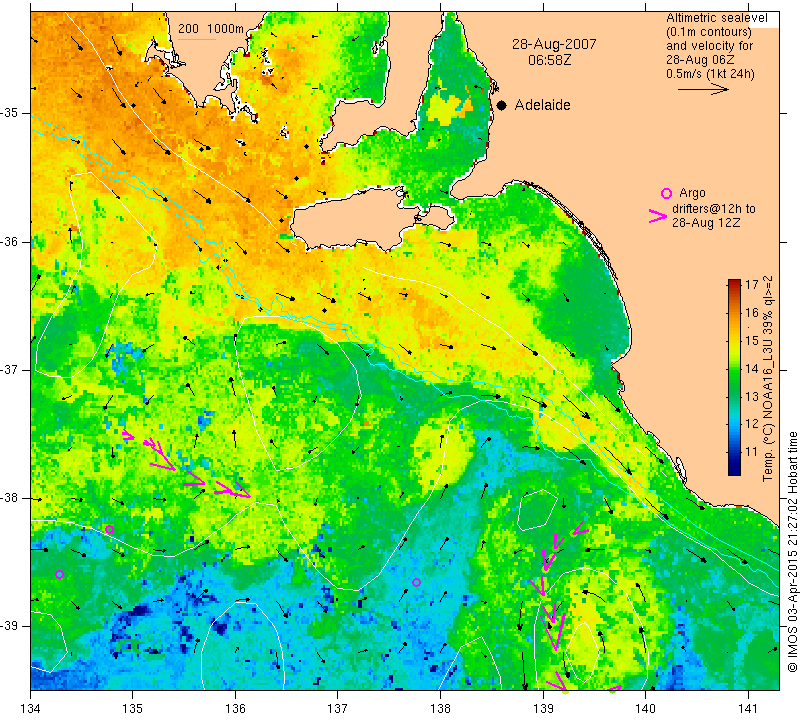Click longitude axis label 136
The width and height of the screenshot is (800, 720).
coord(235,709)
